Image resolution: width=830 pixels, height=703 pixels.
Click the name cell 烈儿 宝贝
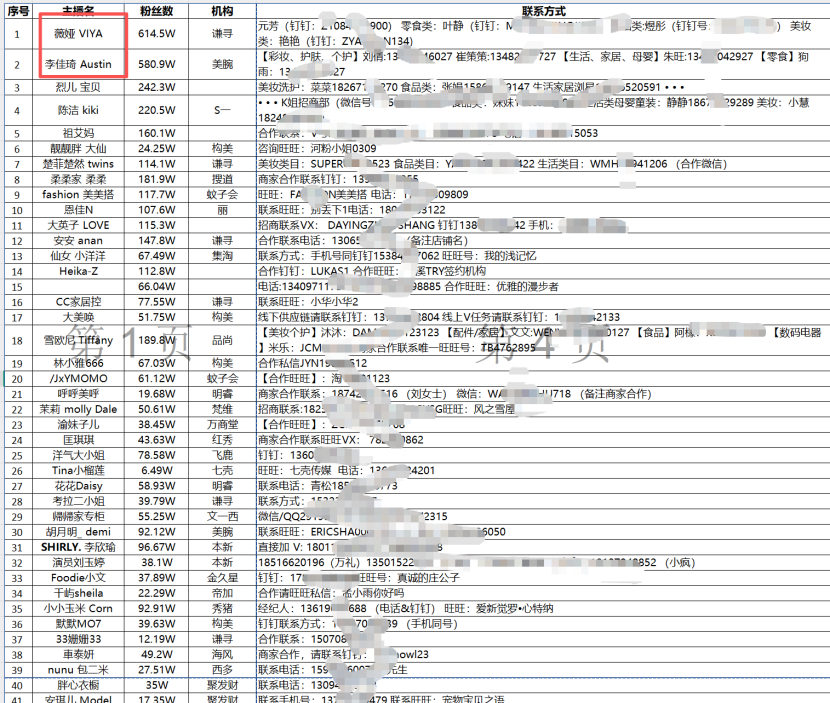click(78, 87)
